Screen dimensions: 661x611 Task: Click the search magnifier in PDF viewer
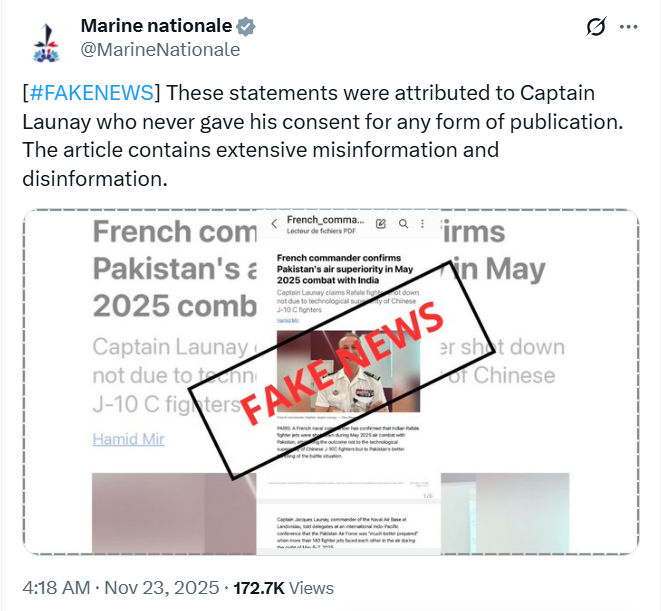tap(403, 223)
